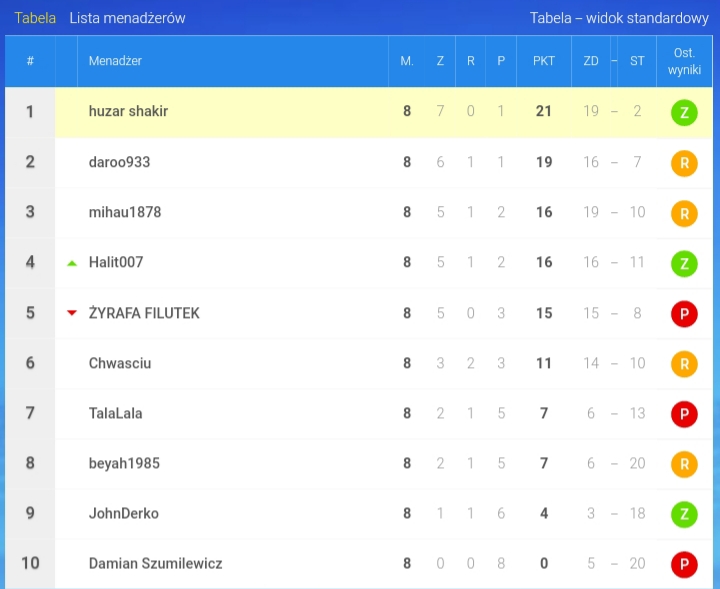This screenshot has height=589, width=720.
Task: Click red P icon for Damian Szumilewicz
Action: coord(684,564)
